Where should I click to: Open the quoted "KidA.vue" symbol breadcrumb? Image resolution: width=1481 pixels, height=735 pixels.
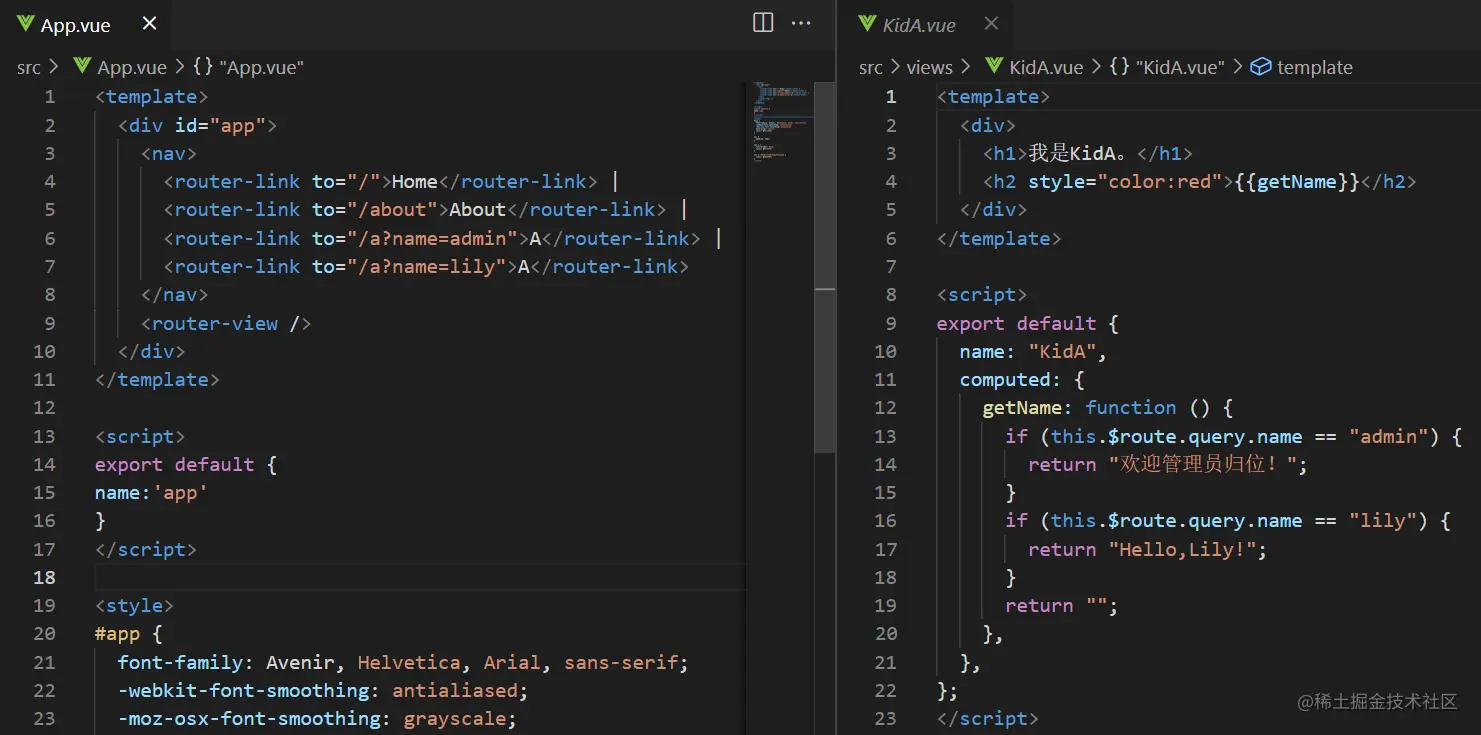[1181, 67]
